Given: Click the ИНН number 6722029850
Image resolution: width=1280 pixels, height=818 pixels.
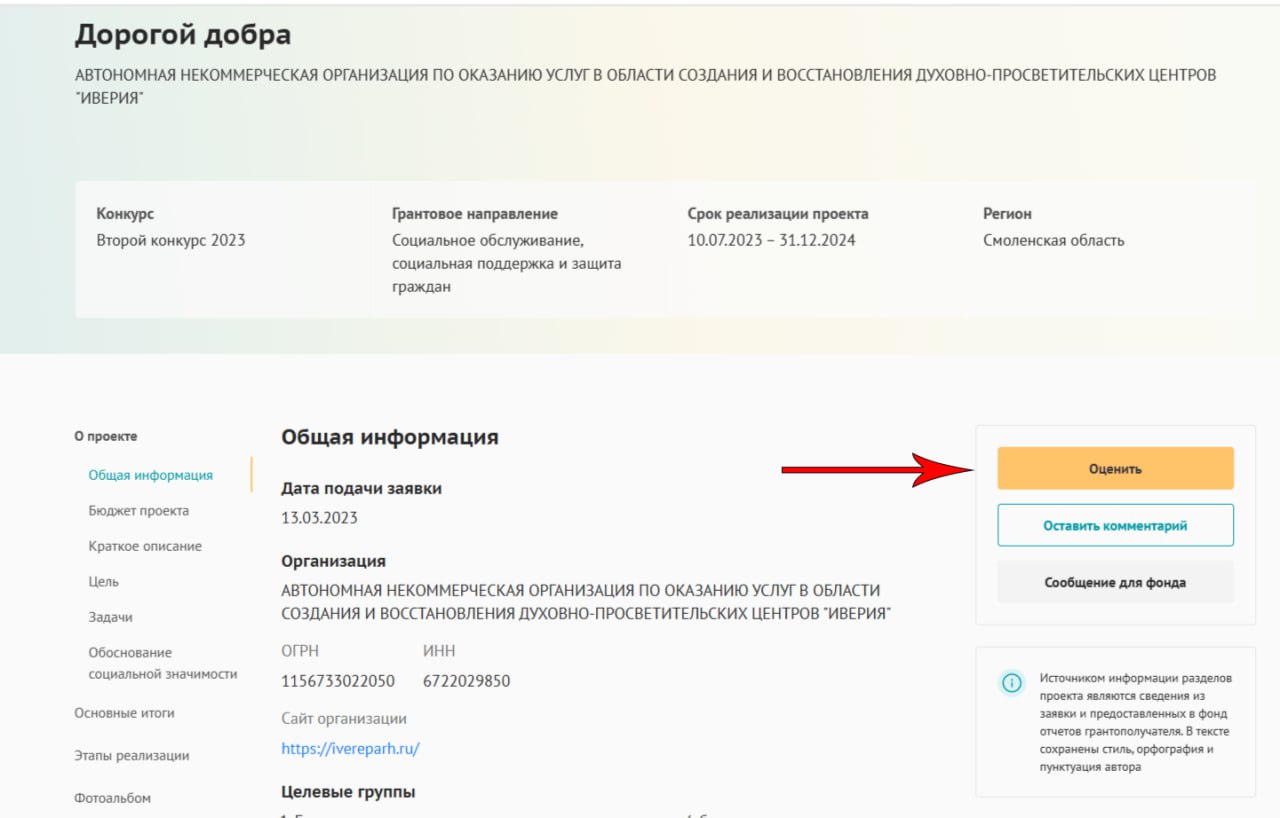Looking at the screenshot, I should [466, 681].
